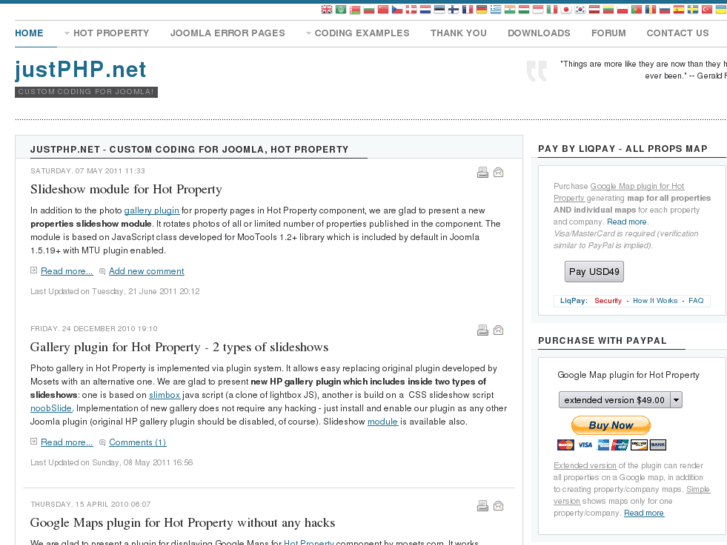Image resolution: width=727 pixels, height=545 pixels.
Task: Follow the gallery plugin link
Action: pos(152,211)
